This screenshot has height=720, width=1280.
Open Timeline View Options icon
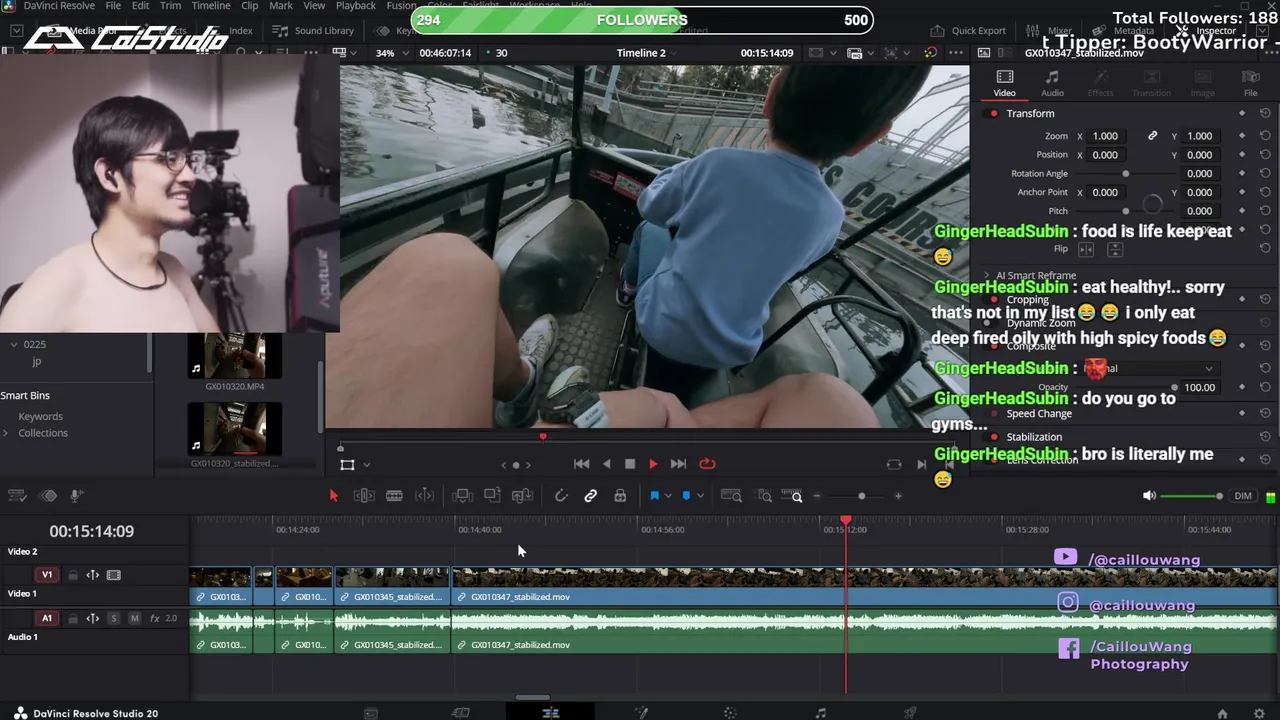click(x=17, y=496)
